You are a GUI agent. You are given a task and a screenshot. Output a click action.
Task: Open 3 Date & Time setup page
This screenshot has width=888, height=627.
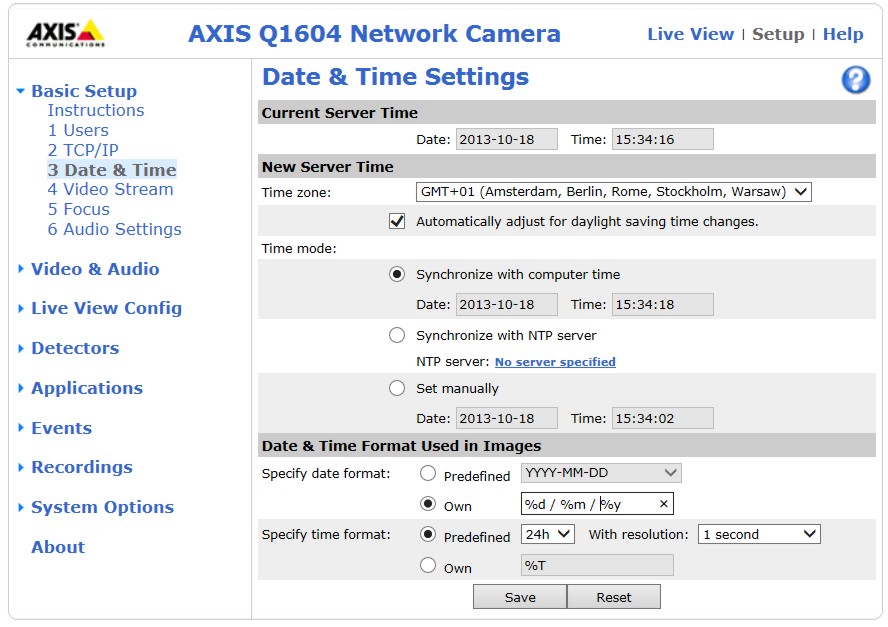coord(112,170)
